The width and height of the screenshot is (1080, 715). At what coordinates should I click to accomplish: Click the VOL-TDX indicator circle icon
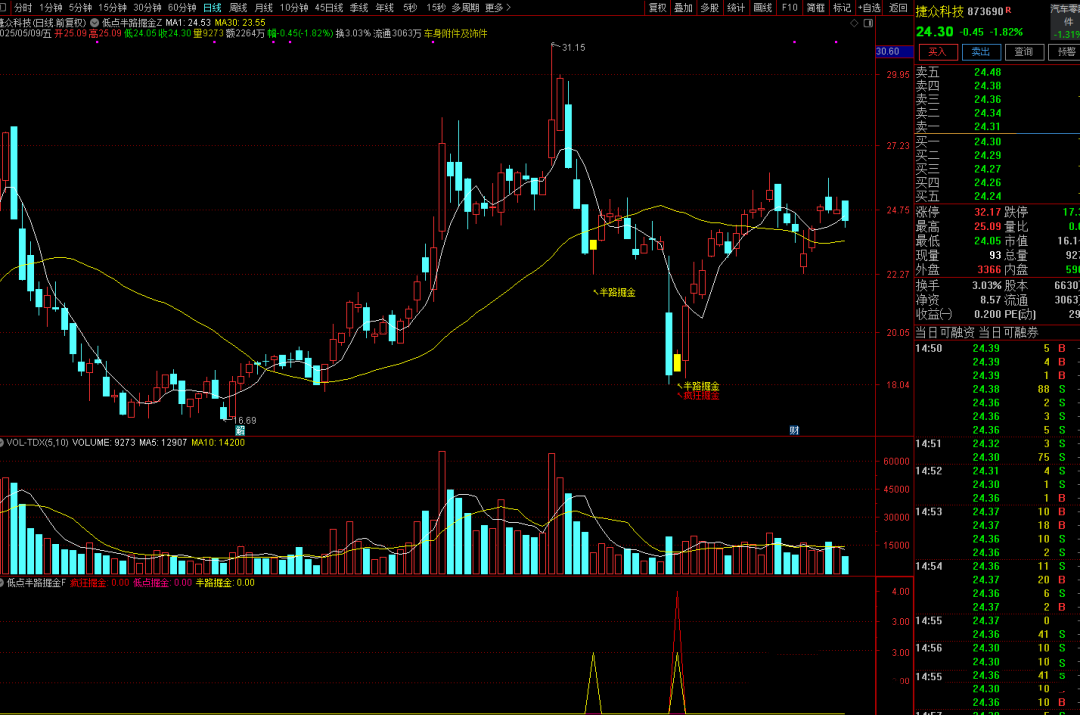click(3, 442)
